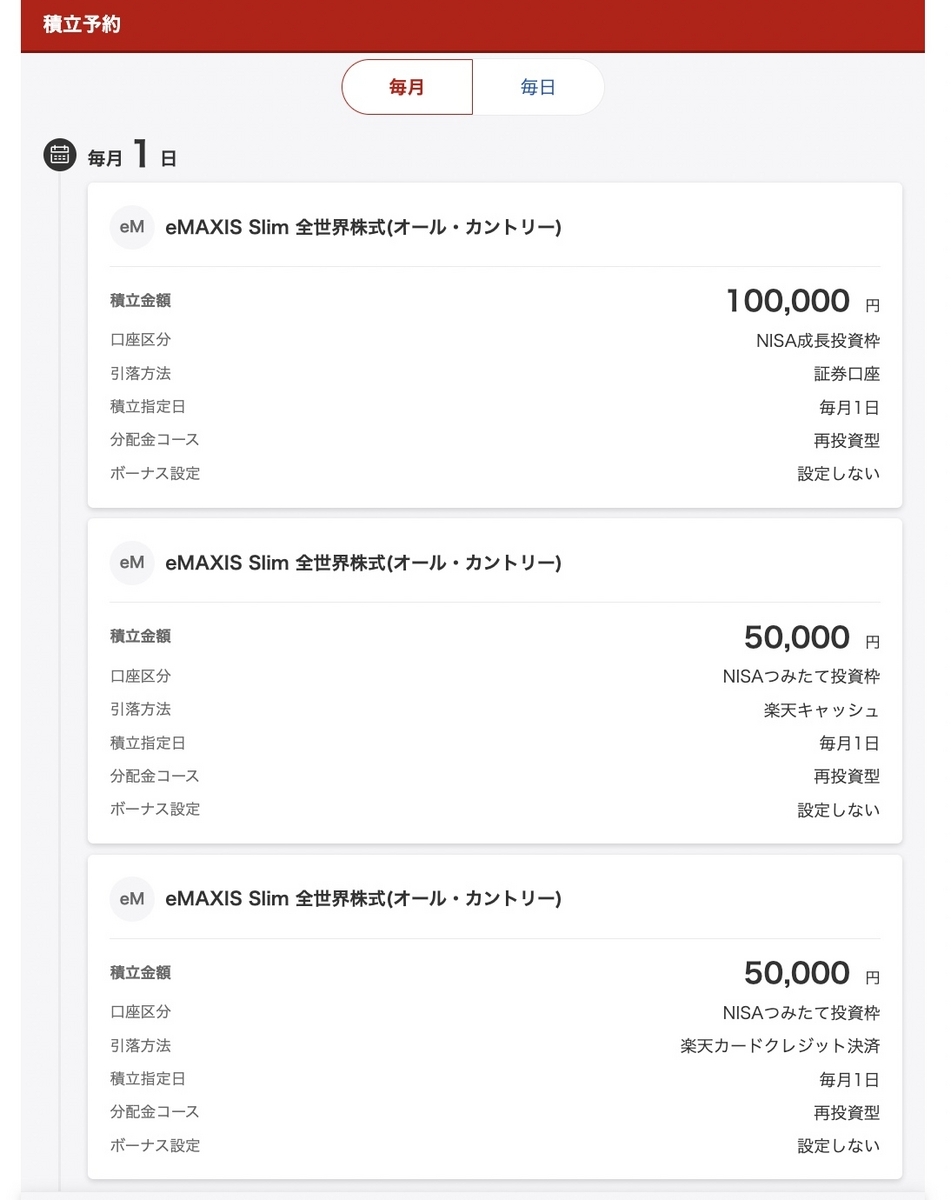Open third eMAXIS Slim 全世界株式 fund title
This screenshot has width=951, height=1200.
pos(363,900)
